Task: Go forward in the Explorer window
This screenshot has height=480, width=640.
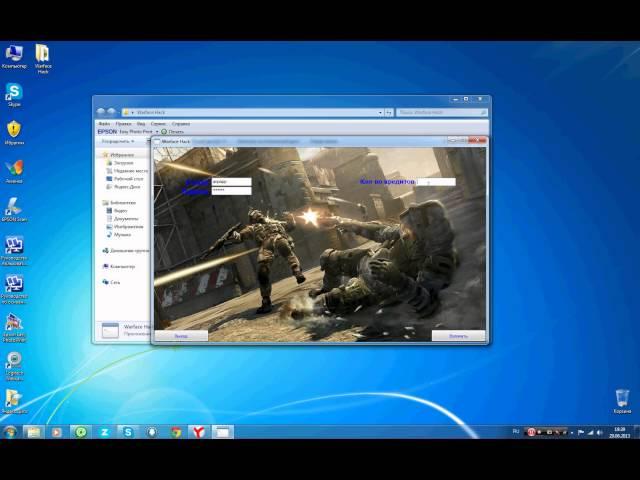Action: click(x=111, y=112)
